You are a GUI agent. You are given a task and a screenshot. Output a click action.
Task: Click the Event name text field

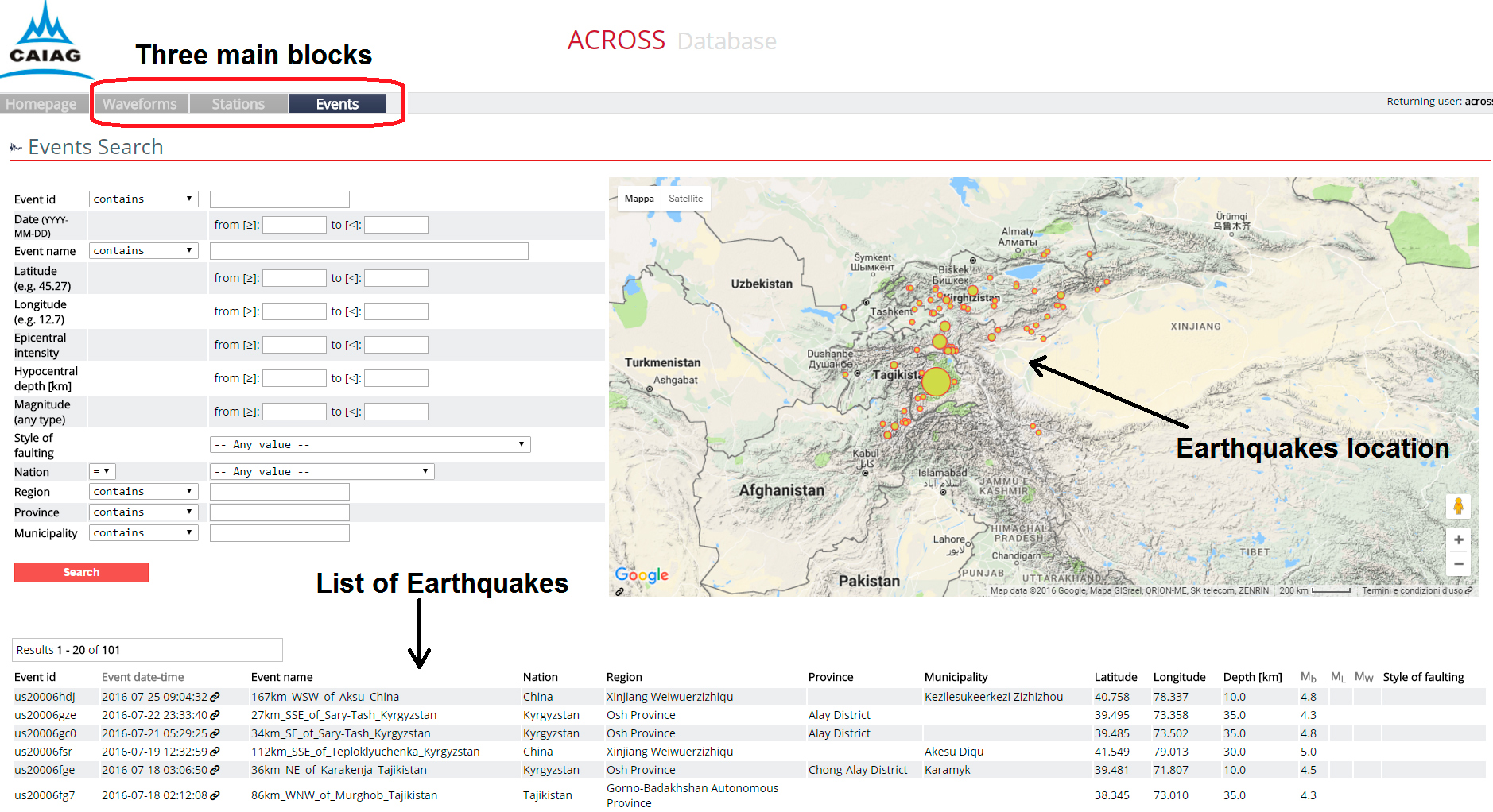369,251
